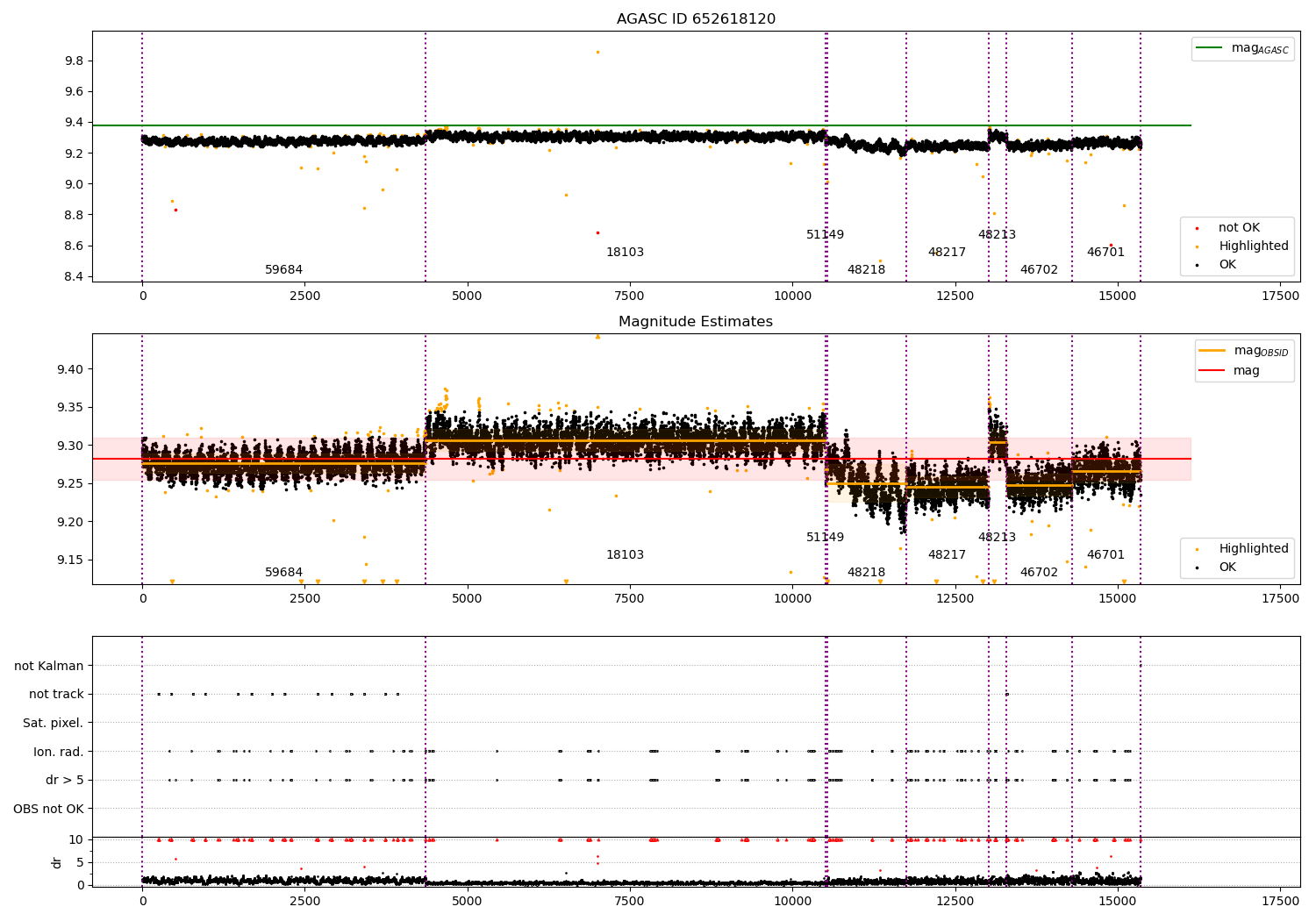Viewport: 1316px width, 921px height.
Task: Click OBSID label 48218 in the top plot
Action: (866, 270)
